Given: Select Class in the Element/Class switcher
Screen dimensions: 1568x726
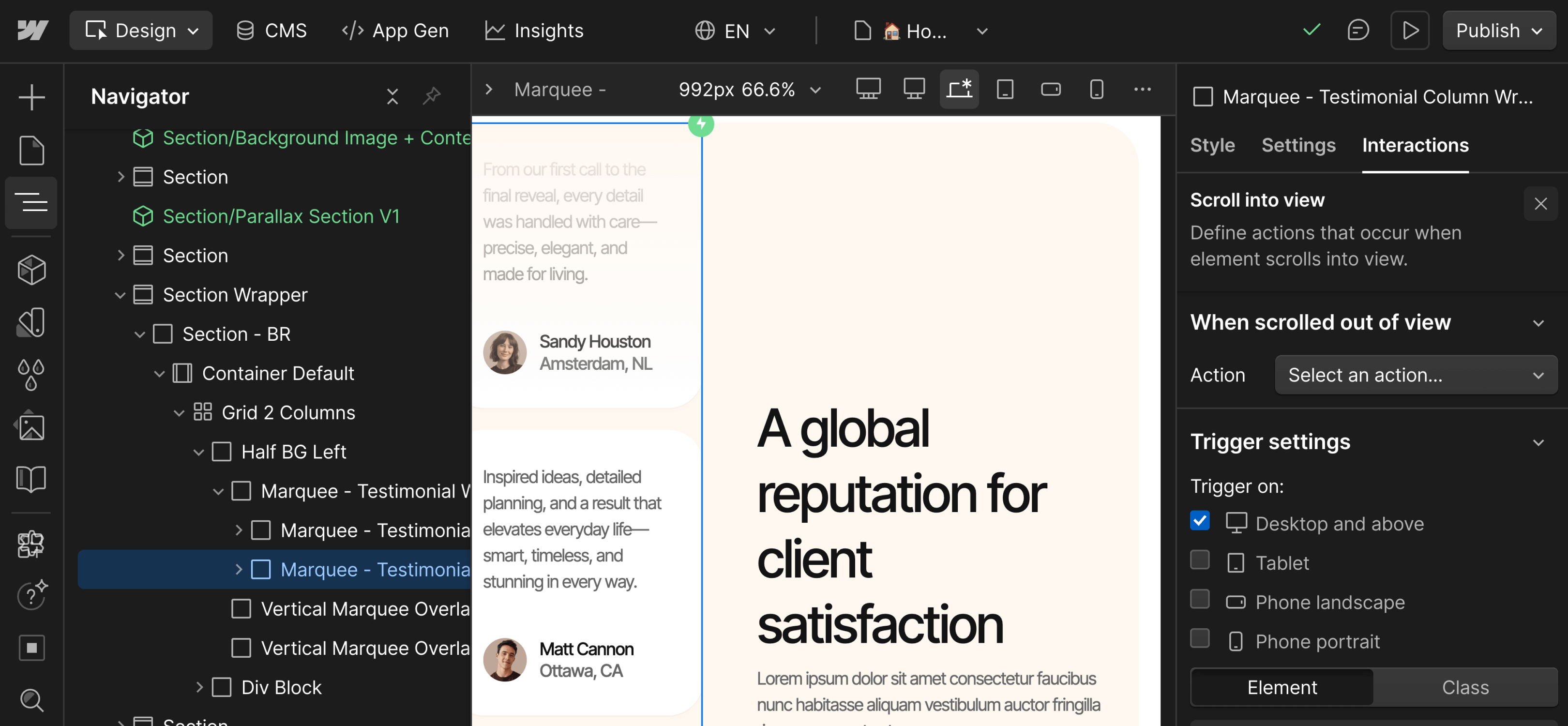Looking at the screenshot, I should (1465, 687).
